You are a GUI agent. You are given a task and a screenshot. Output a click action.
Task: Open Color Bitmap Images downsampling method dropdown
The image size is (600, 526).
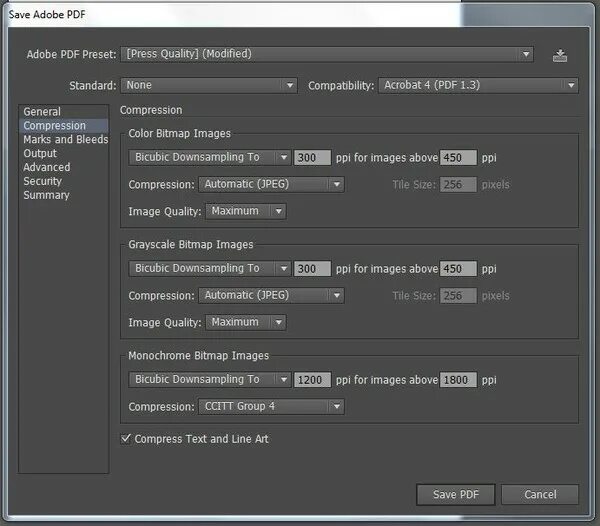click(x=210, y=157)
